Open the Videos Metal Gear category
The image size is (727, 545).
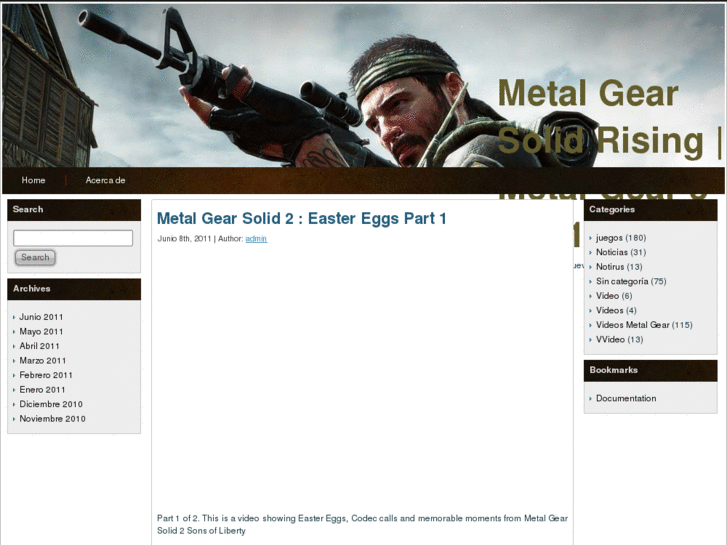click(x=632, y=325)
